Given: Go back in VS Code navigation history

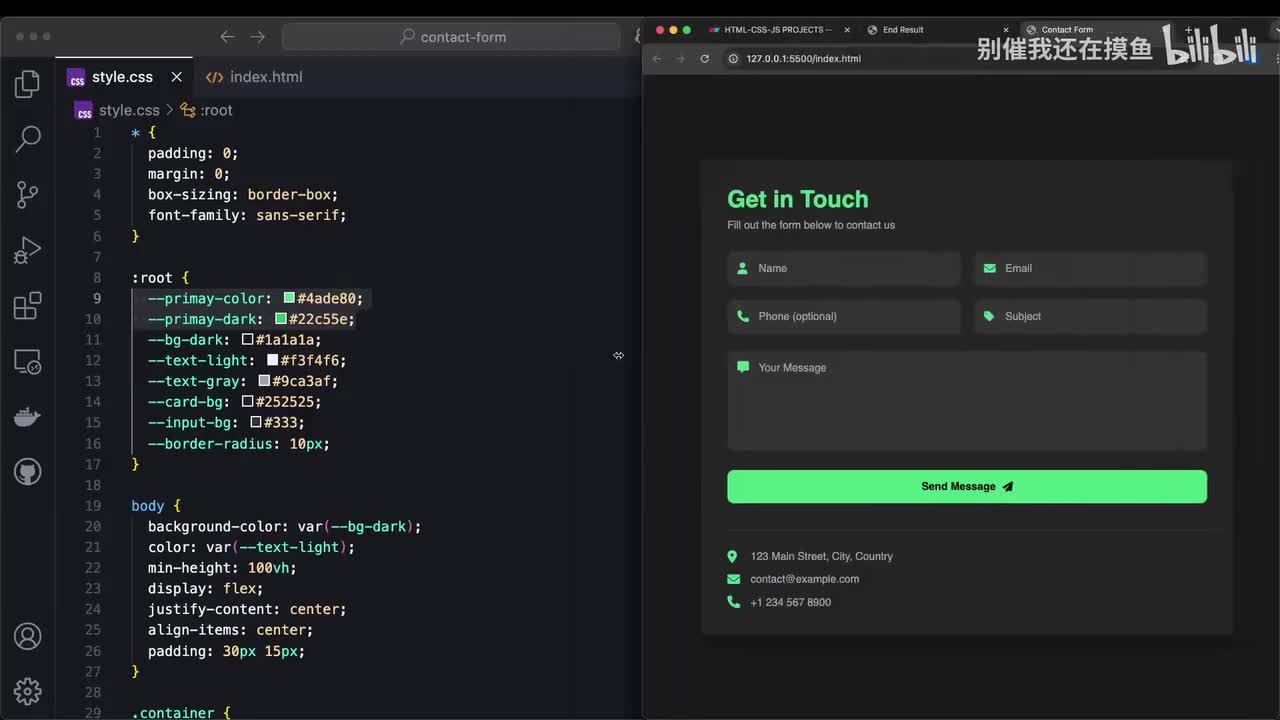Looking at the screenshot, I should point(227,37).
